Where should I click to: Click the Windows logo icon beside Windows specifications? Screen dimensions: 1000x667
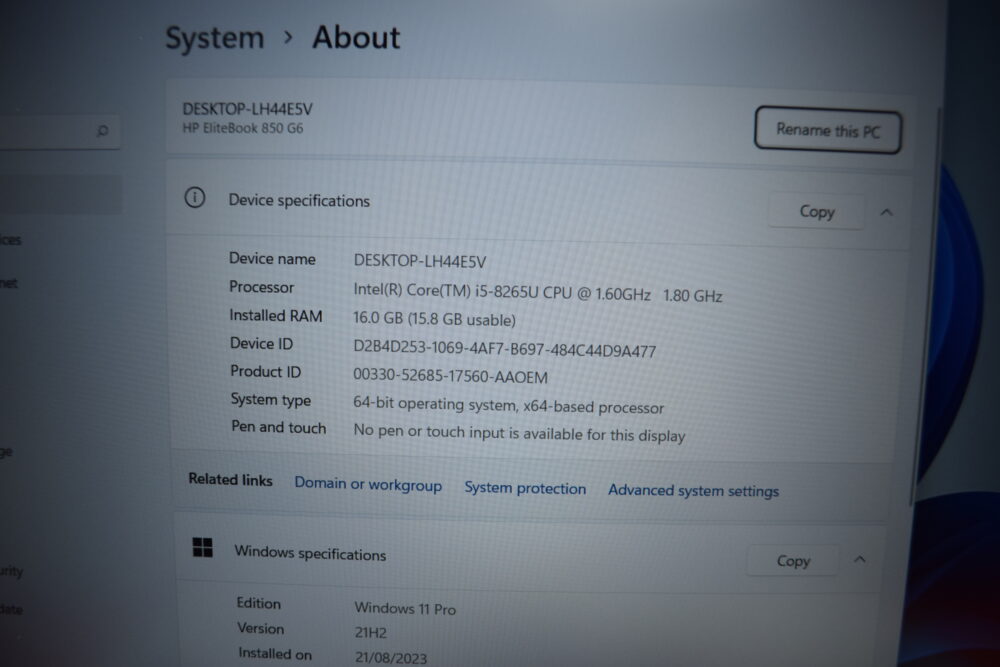[203, 547]
